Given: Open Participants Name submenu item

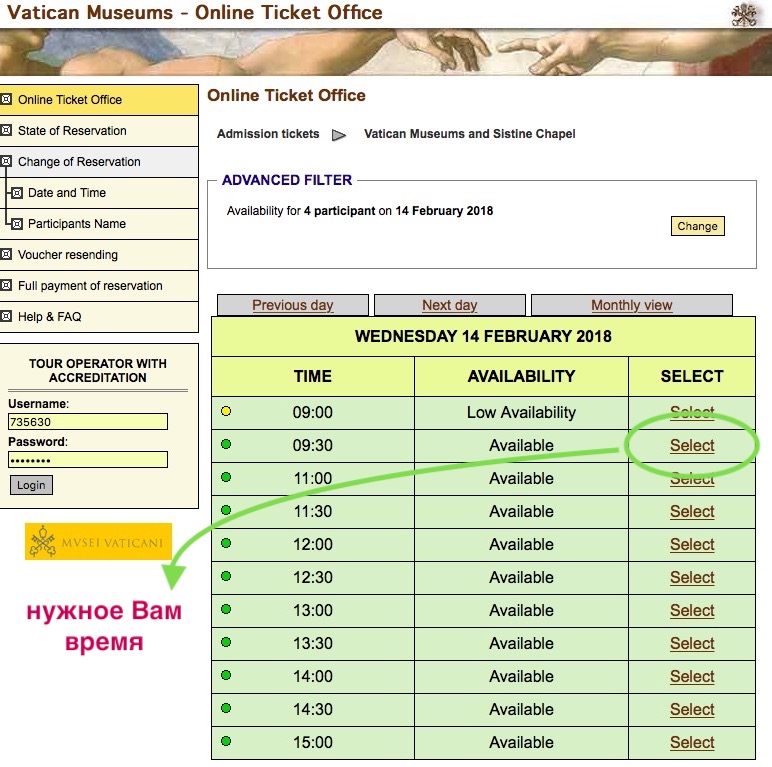Looking at the screenshot, I should click(76, 224).
